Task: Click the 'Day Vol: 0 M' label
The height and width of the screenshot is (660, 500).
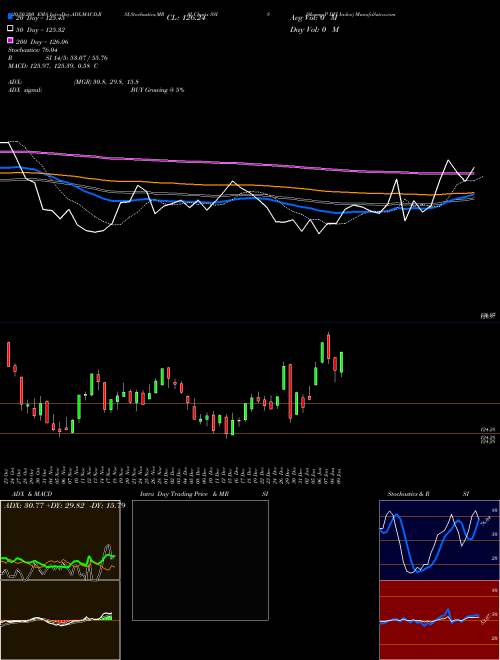Action: click(x=314, y=29)
